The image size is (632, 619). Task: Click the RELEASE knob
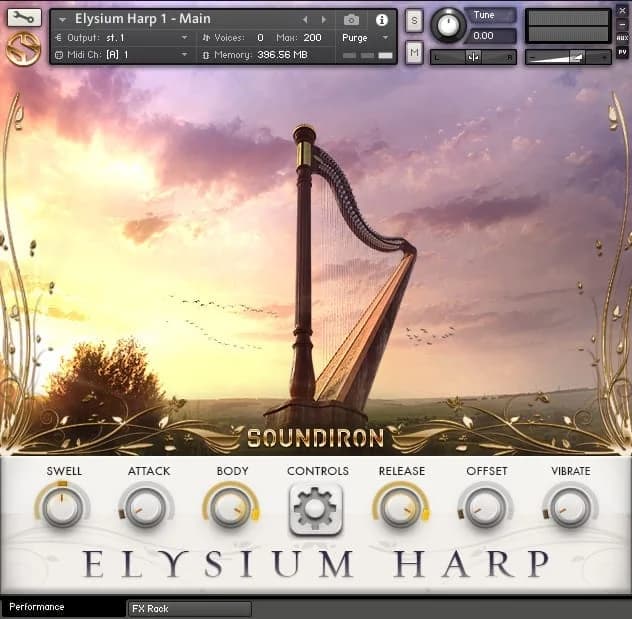pyautogui.click(x=401, y=508)
